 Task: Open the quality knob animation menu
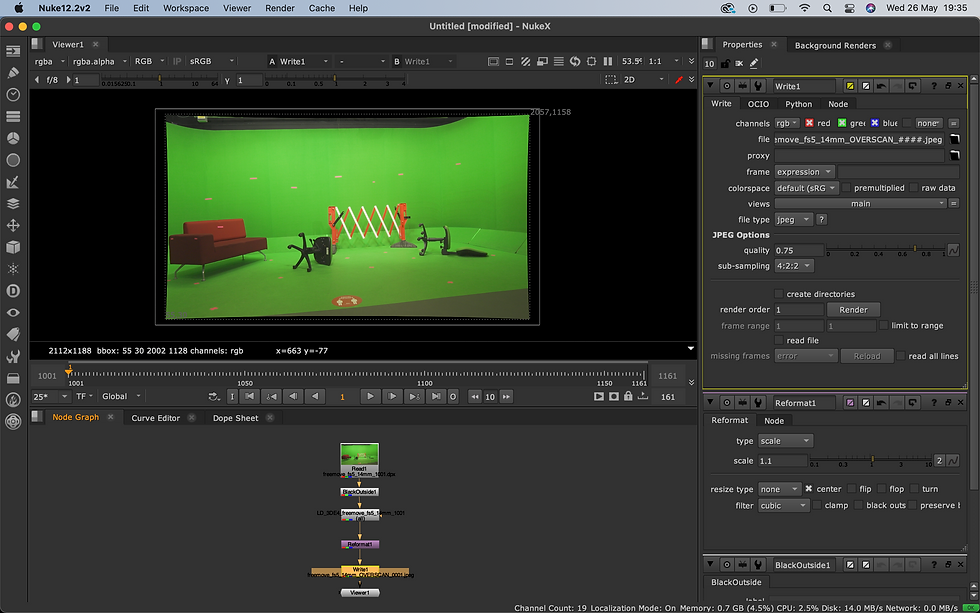tap(953, 250)
